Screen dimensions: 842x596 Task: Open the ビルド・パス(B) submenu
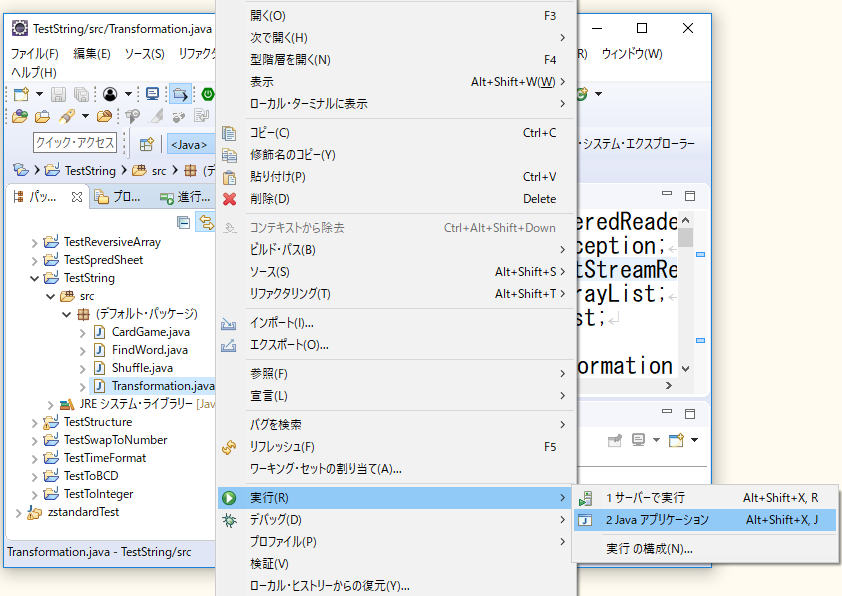396,250
